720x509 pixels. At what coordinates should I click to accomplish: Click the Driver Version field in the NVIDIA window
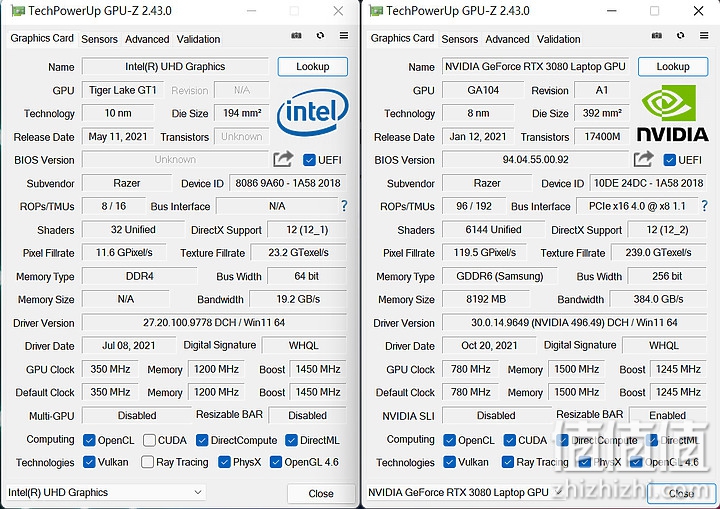574,322
